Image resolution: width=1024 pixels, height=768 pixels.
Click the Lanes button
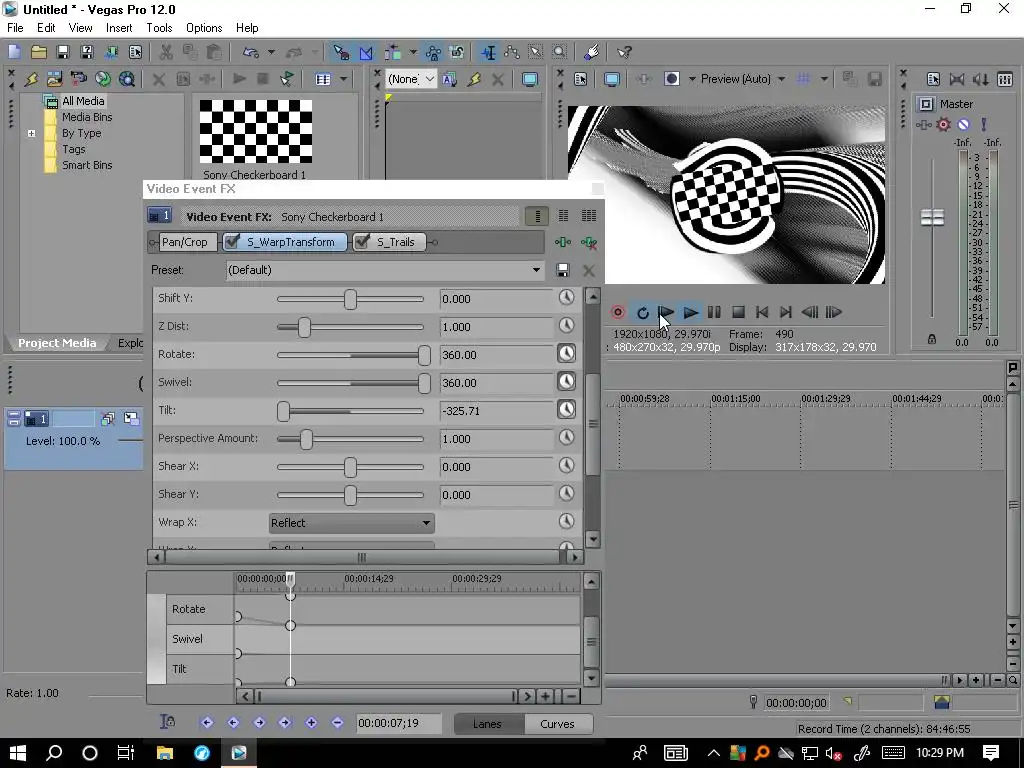pos(487,724)
